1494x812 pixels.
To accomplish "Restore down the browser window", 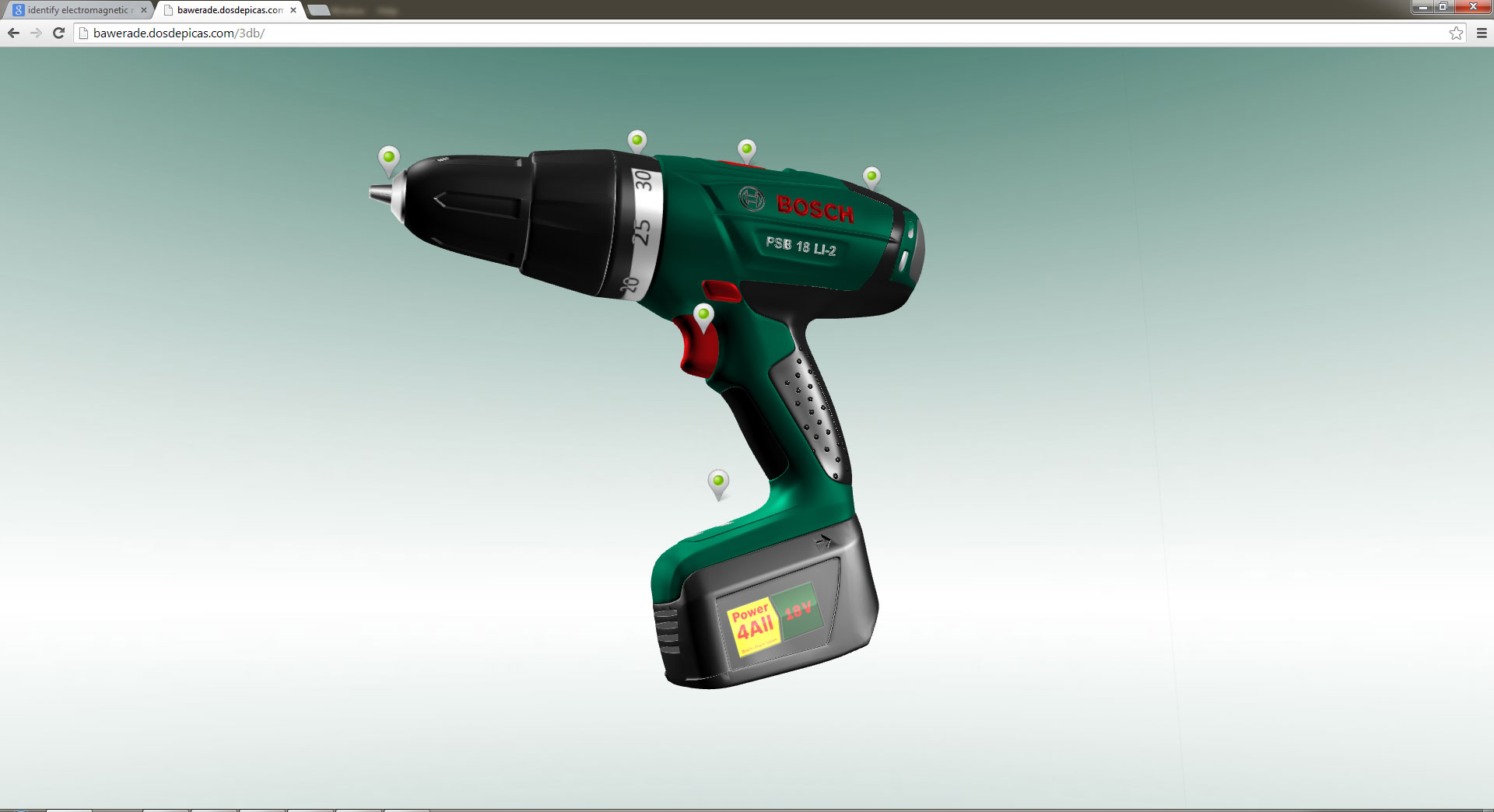I will coord(1443,7).
